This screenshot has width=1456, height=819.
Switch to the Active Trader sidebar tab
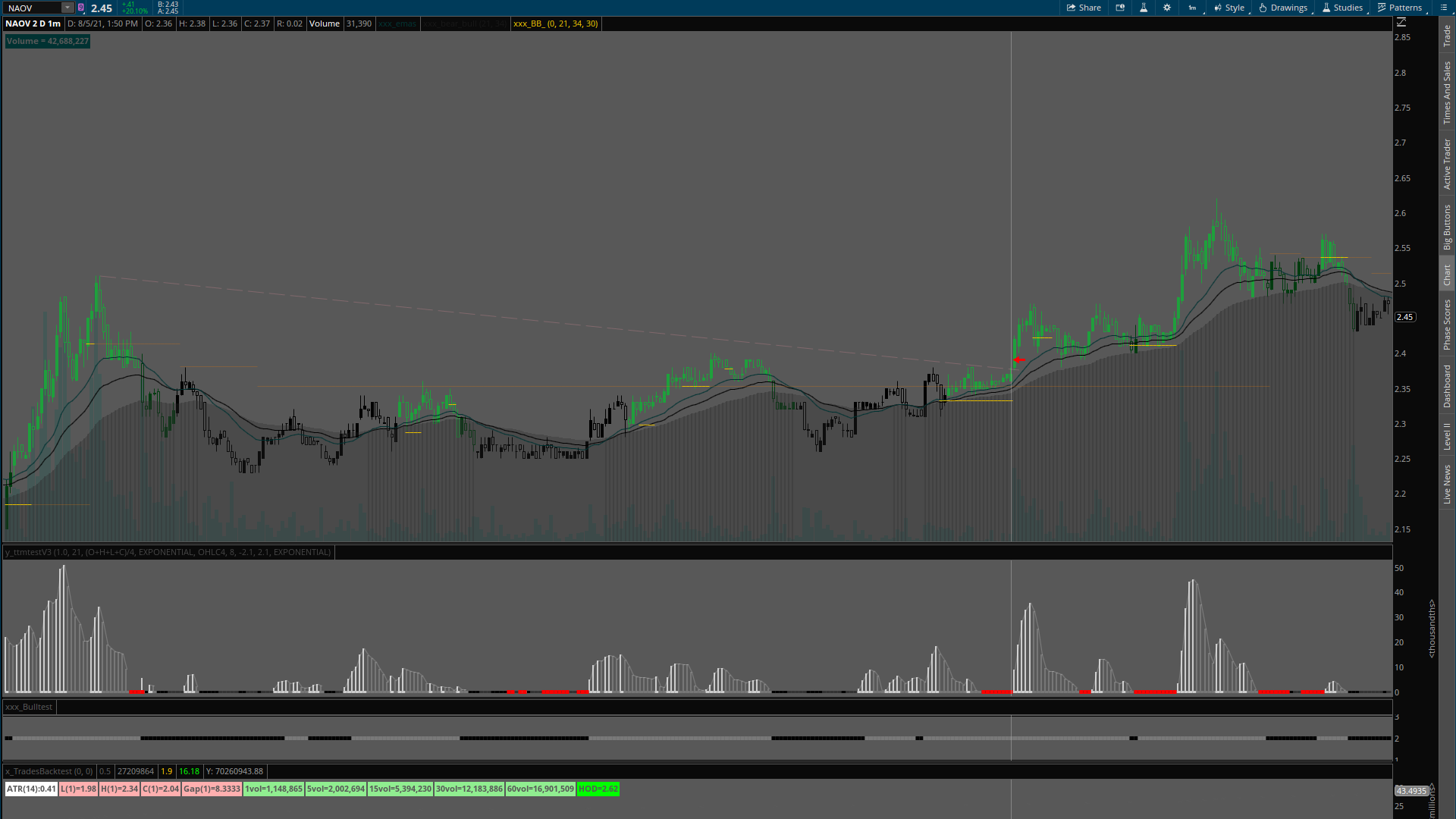click(x=1447, y=164)
